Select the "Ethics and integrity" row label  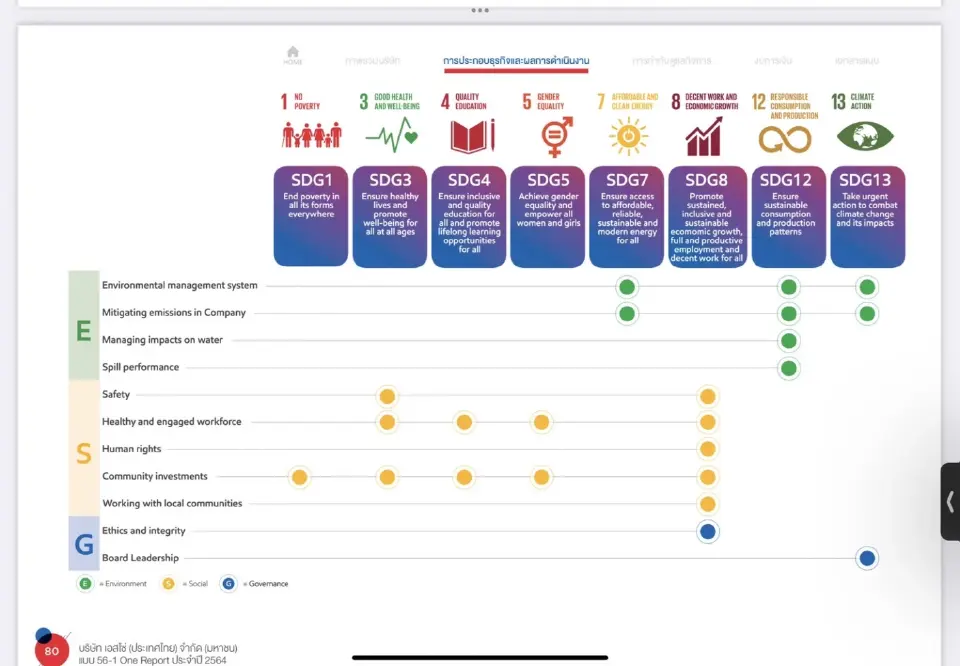[143, 531]
